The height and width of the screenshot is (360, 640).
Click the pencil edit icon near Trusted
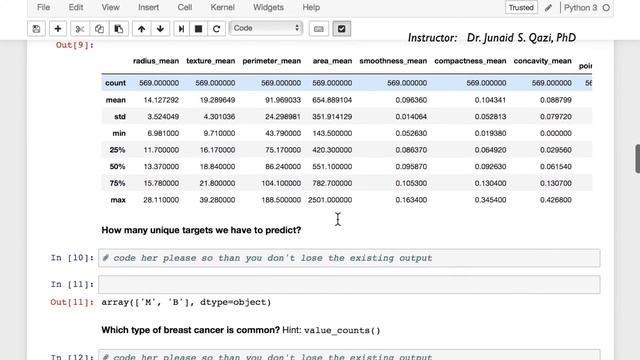(x=548, y=8)
